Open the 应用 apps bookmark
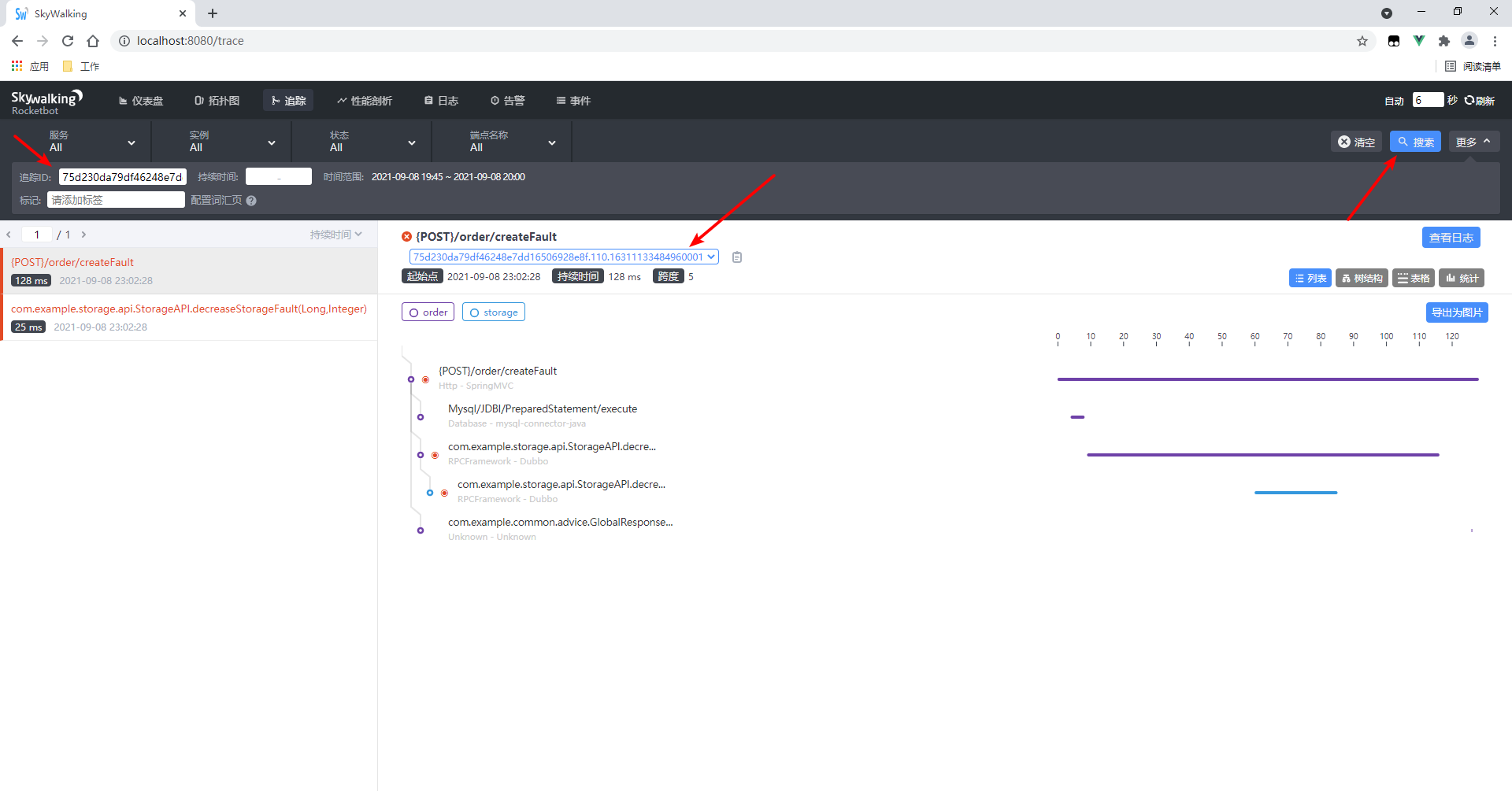 coord(30,66)
